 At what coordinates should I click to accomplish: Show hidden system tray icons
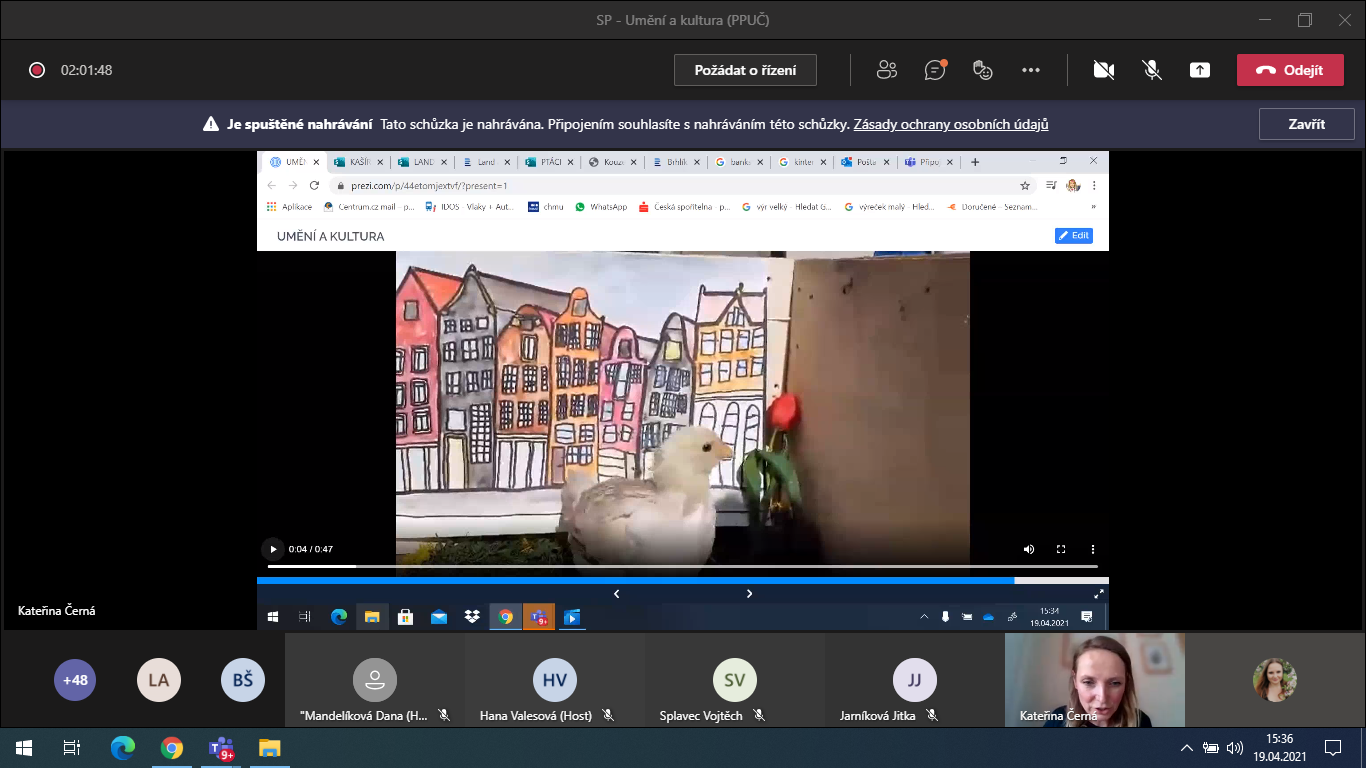tap(1187, 747)
